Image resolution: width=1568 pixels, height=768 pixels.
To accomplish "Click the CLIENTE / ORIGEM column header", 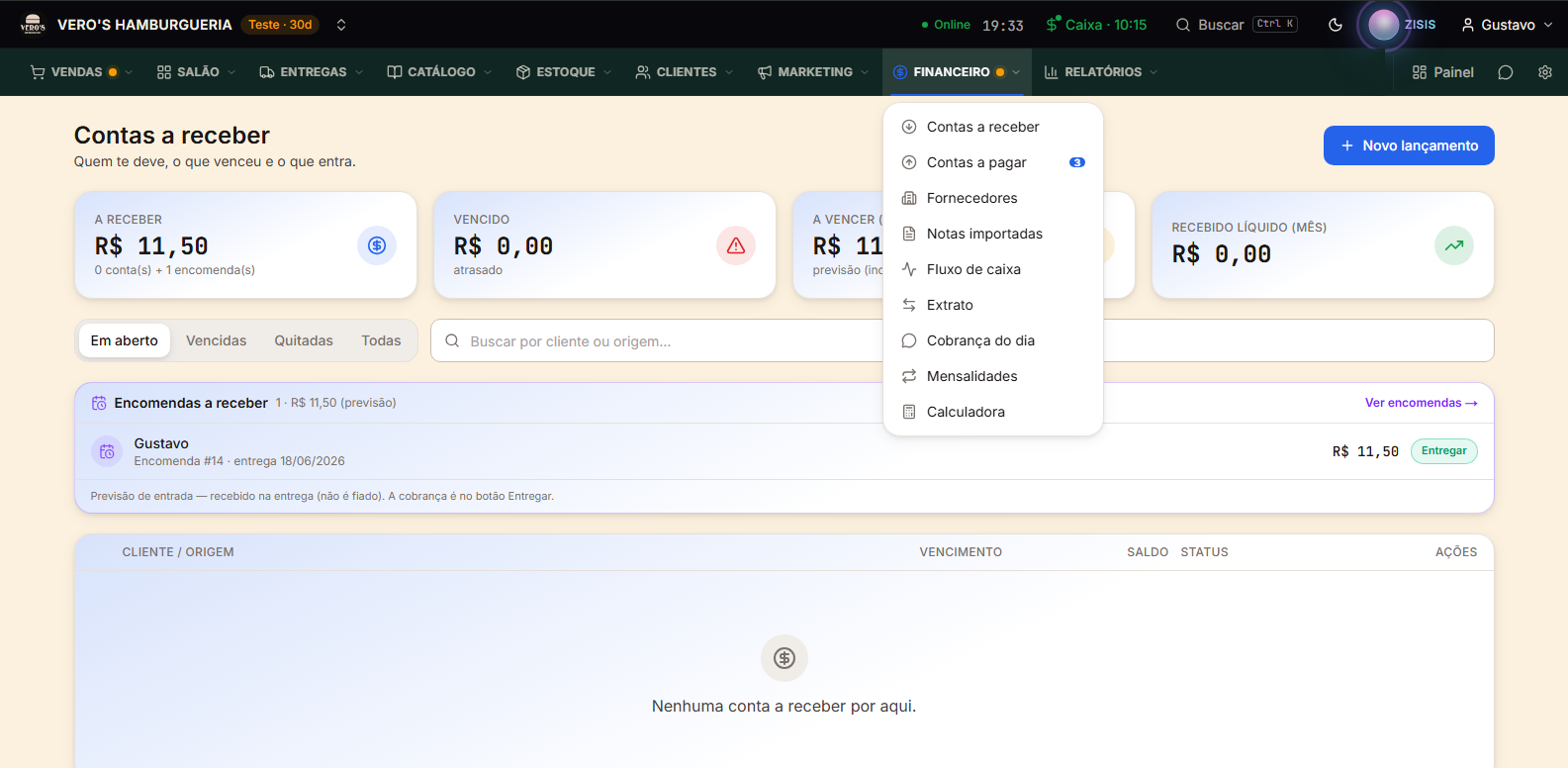I will tap(178, 552).
